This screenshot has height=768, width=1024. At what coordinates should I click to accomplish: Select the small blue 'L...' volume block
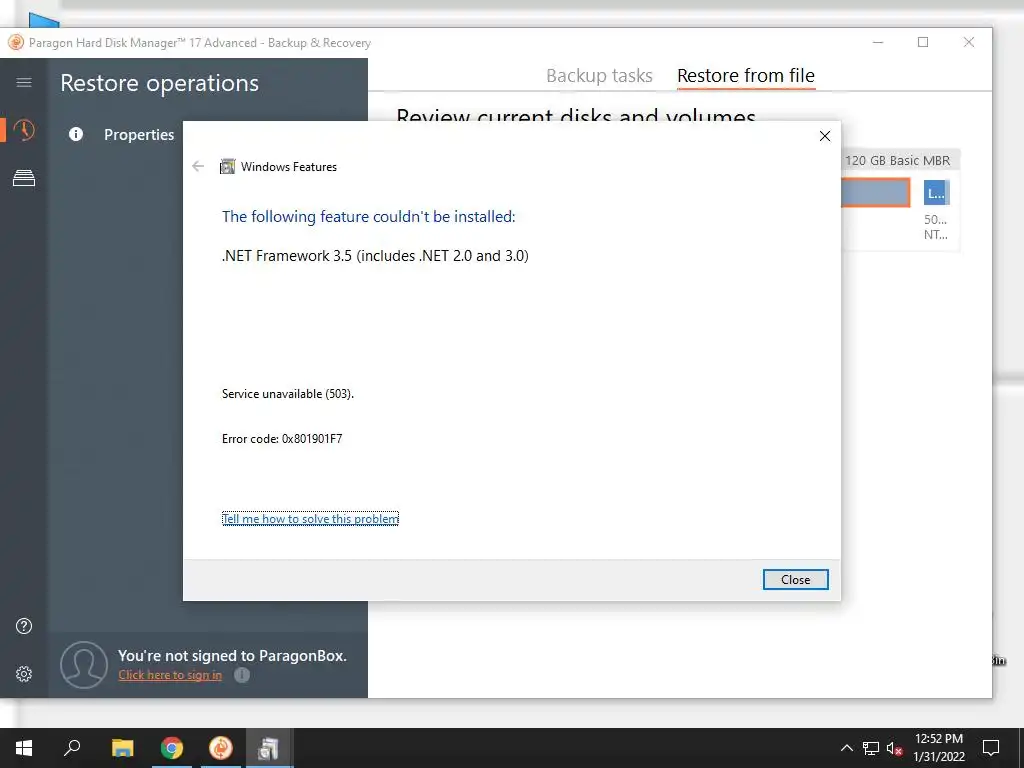click(936, 193)
